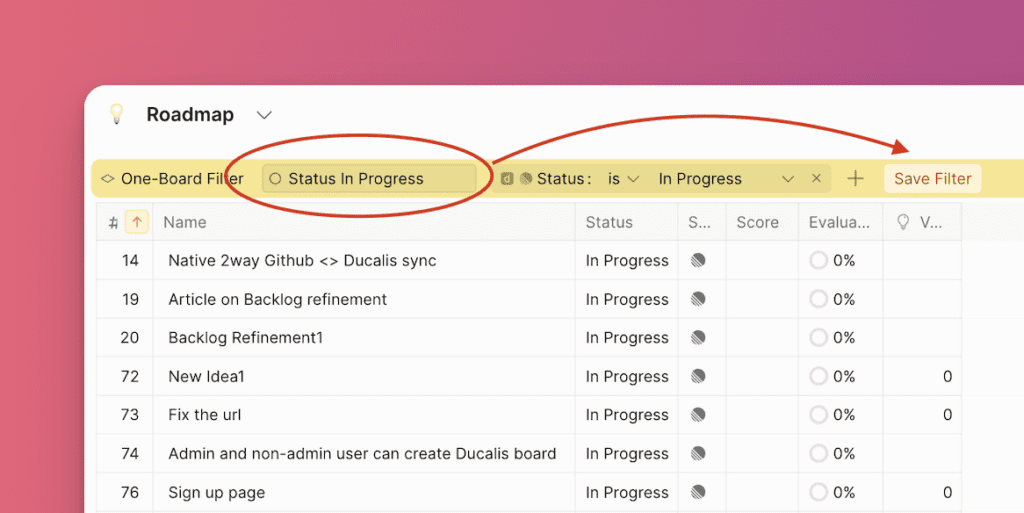
Task: Open the 'is' condition dropdown
Action: coord(623,179)
